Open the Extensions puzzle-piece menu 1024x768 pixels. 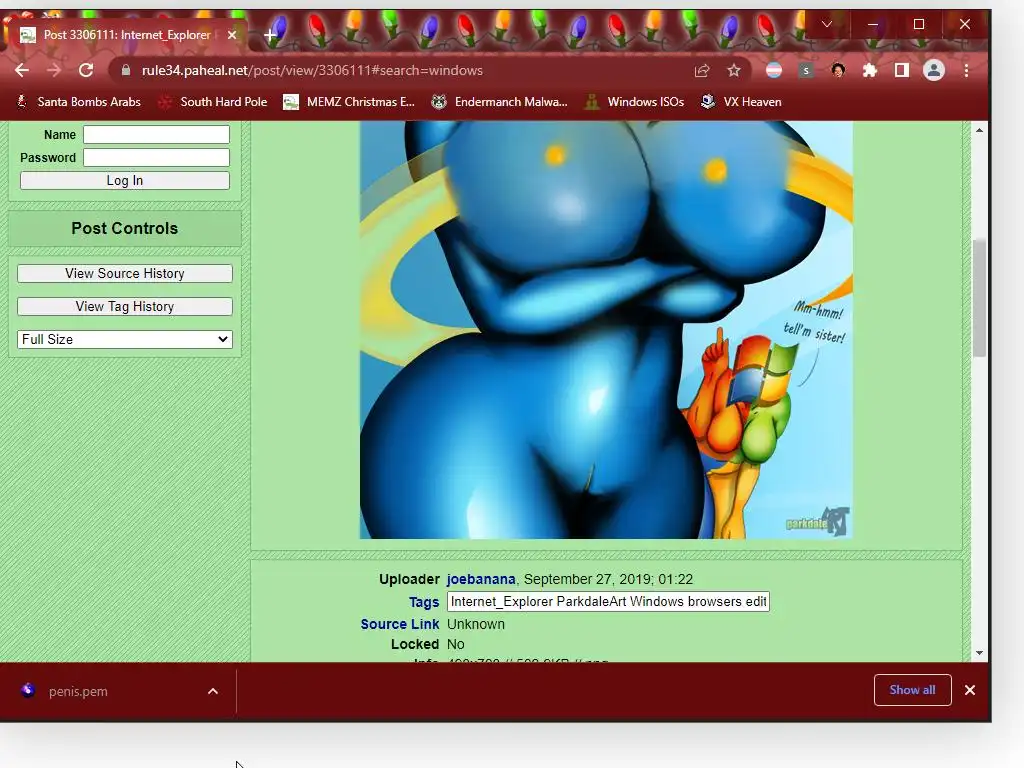coord(870,71)
